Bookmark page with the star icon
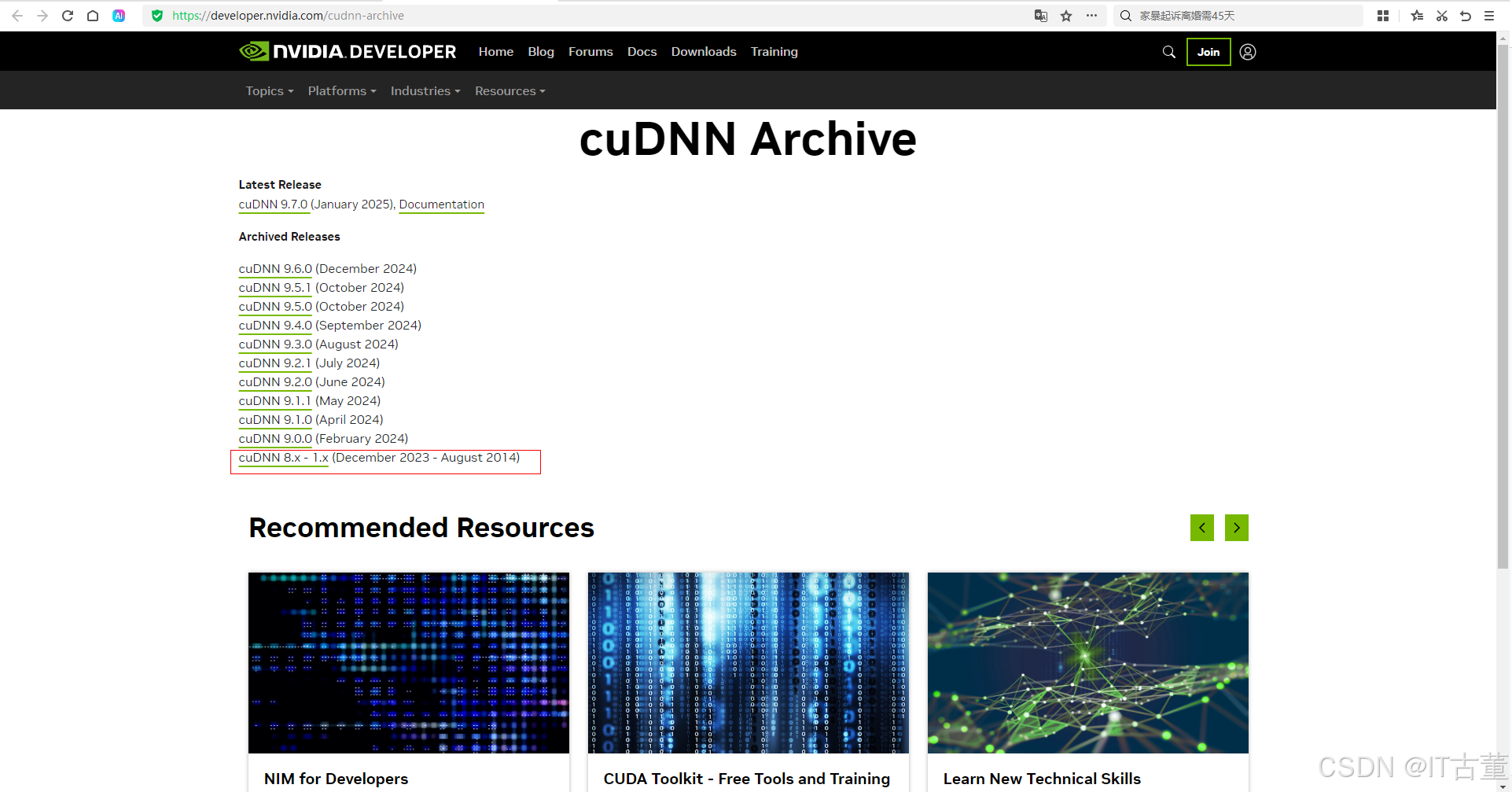 [1066, 16]
